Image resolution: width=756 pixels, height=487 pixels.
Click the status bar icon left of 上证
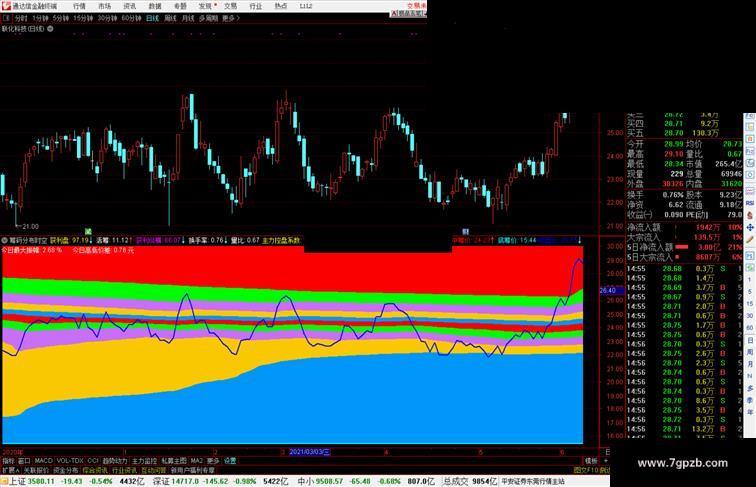tap(4, 481)
